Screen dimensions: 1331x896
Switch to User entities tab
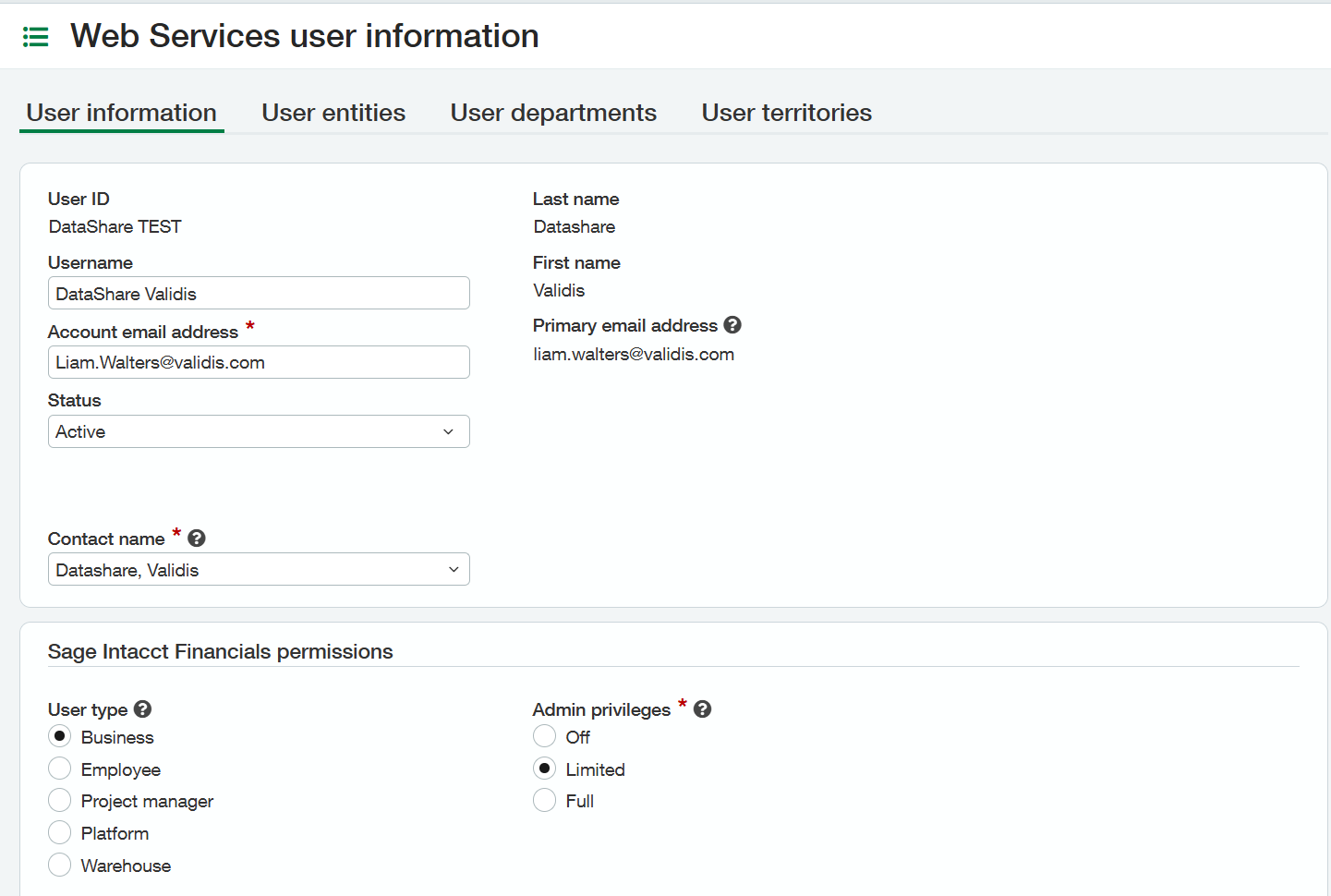tap(333, 113)
